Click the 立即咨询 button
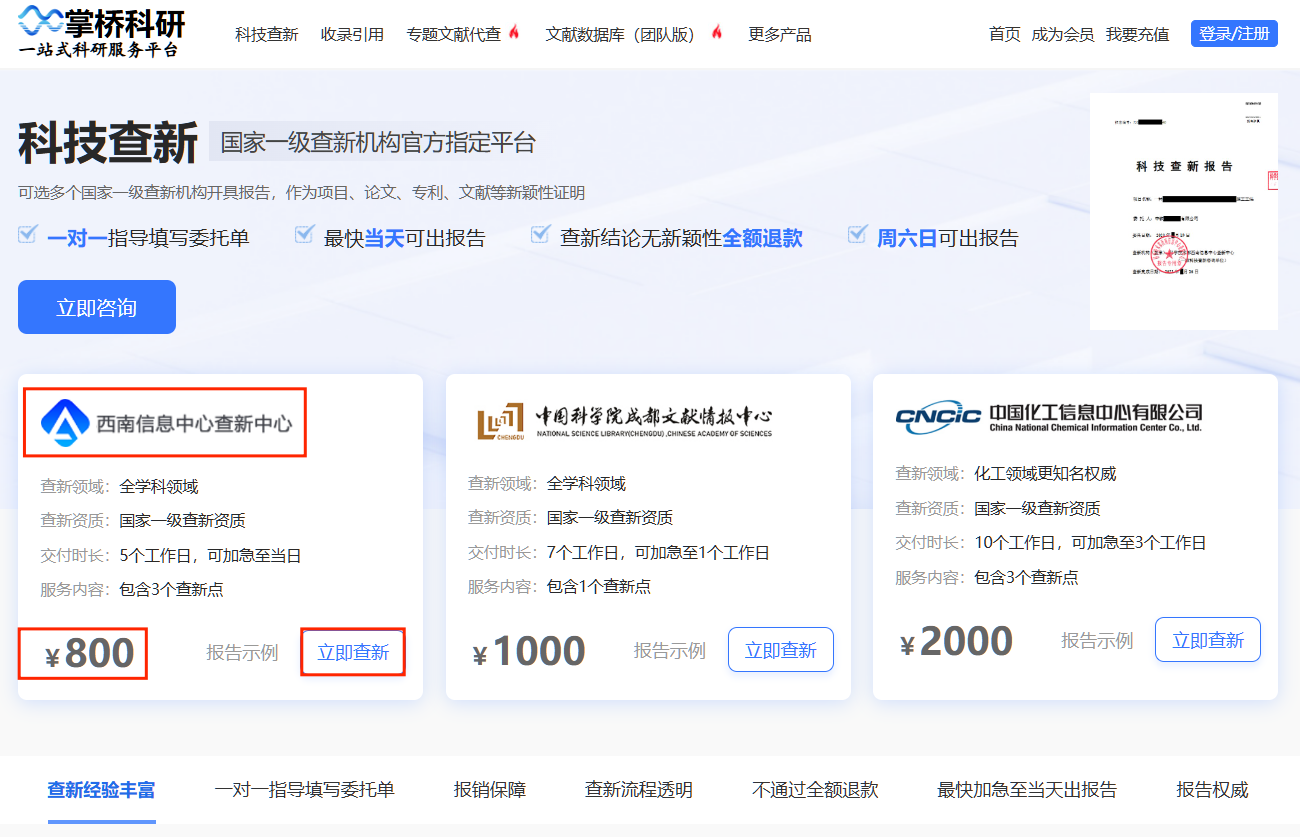1300x837 pixels. [97, 307]
